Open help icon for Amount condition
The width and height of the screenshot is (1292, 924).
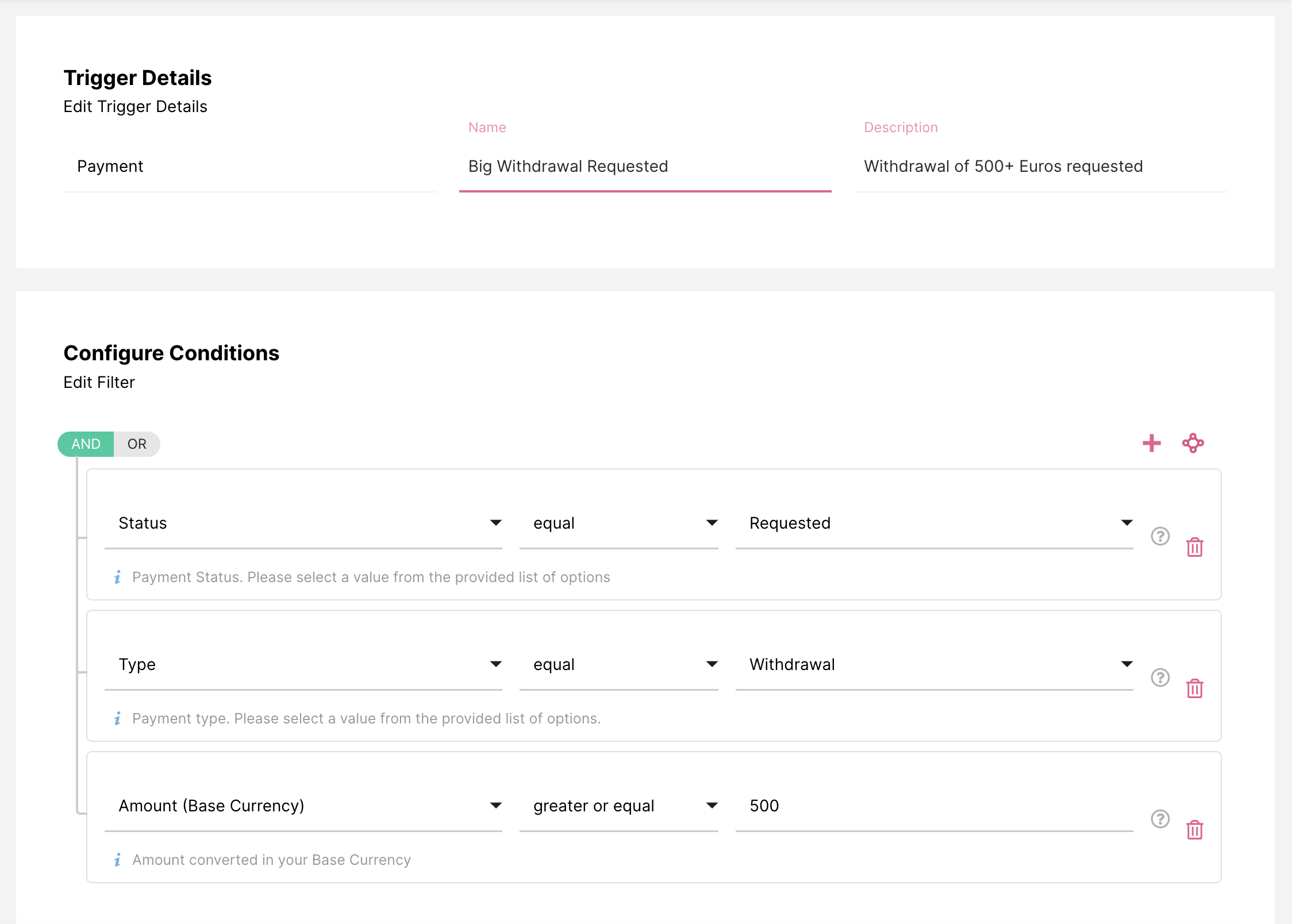(x=1160, y=819)
